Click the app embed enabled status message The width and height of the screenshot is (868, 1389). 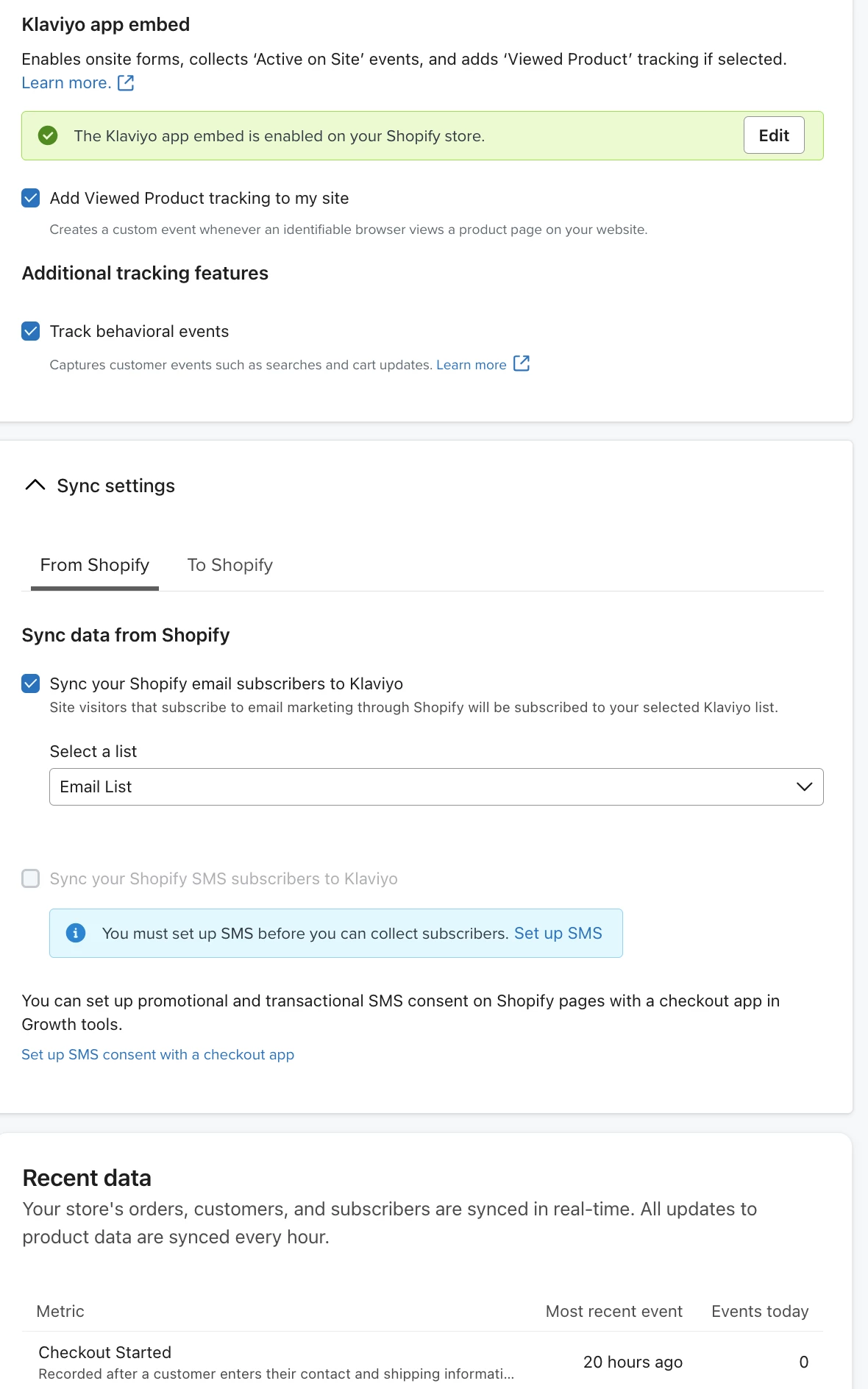280,135
